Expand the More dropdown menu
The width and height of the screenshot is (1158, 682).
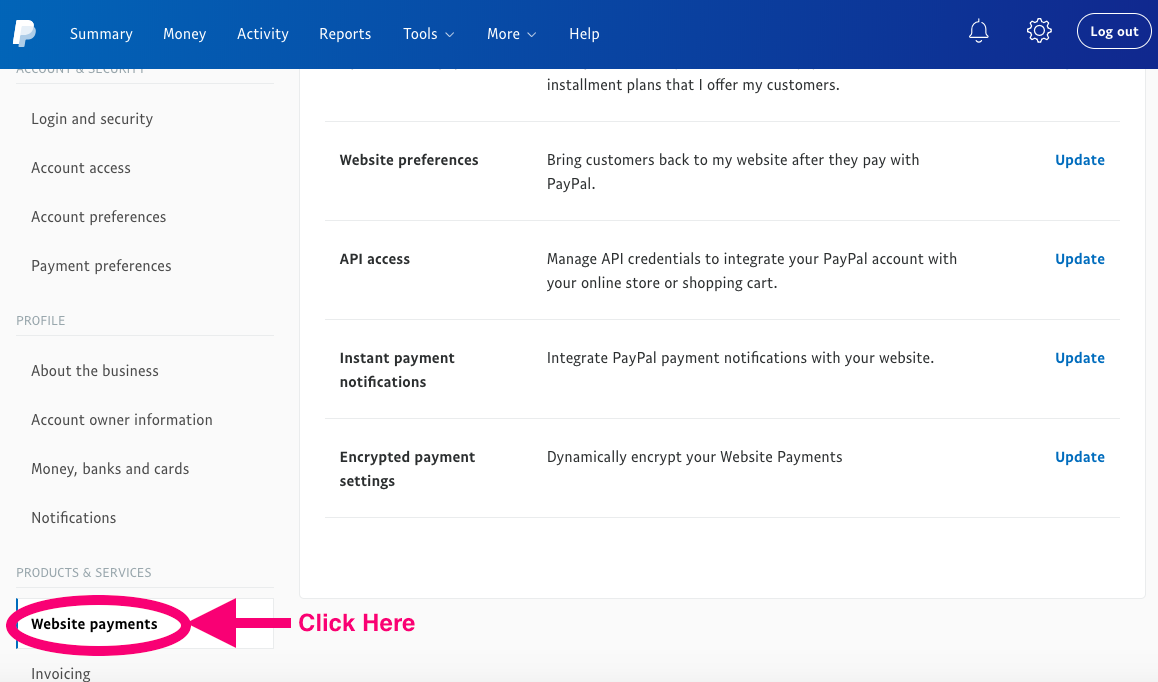point(511,34)
